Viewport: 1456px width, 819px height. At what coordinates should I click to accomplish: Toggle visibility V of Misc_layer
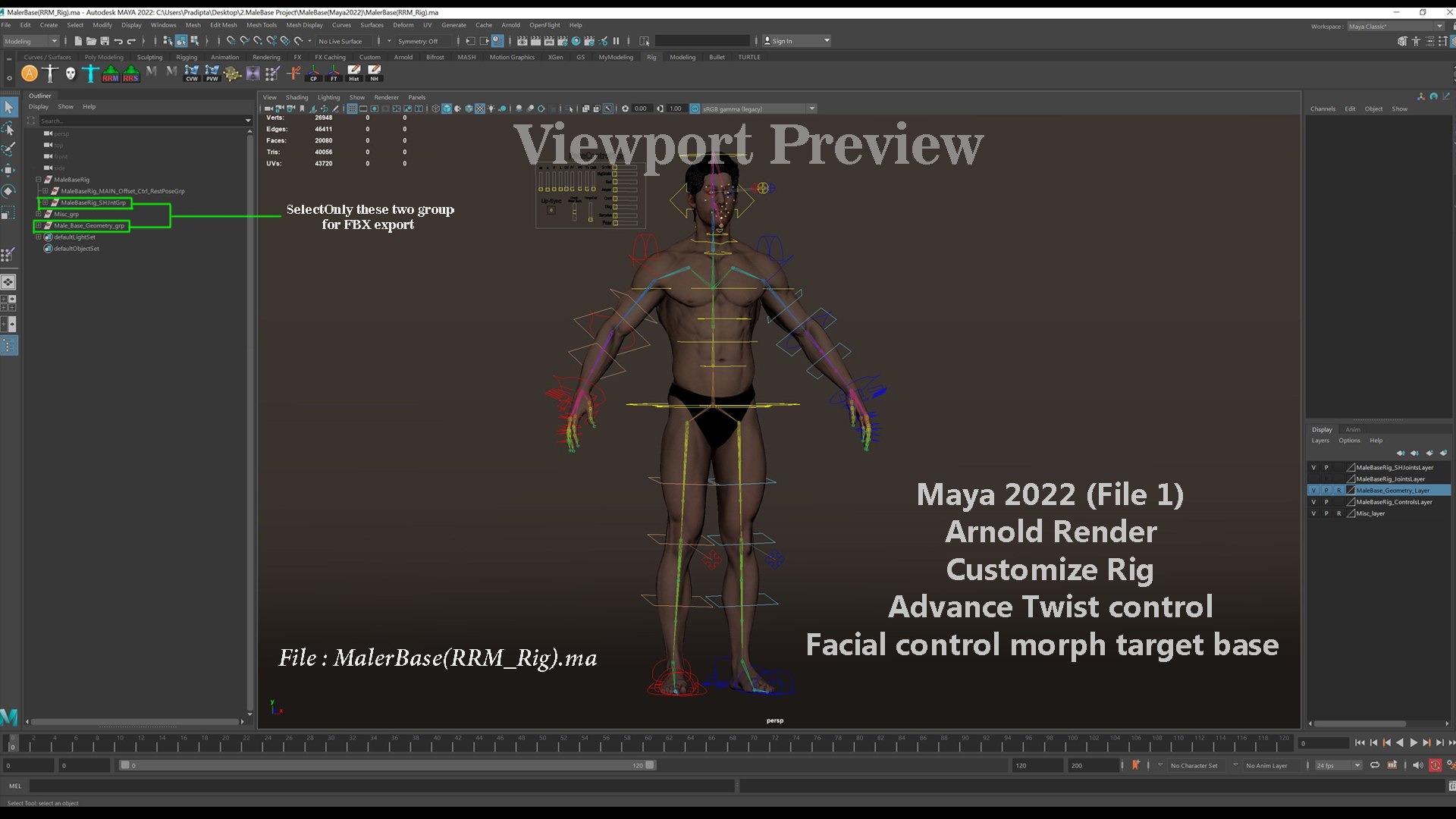pos(1313,513)
